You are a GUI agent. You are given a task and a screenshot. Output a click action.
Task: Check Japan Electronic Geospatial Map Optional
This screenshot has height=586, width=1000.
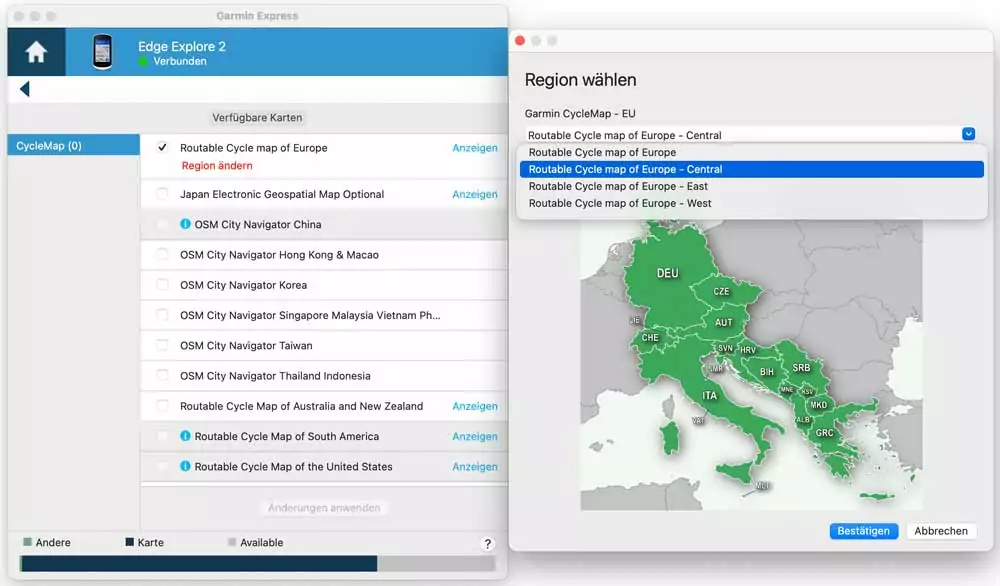tap(162, 194)
